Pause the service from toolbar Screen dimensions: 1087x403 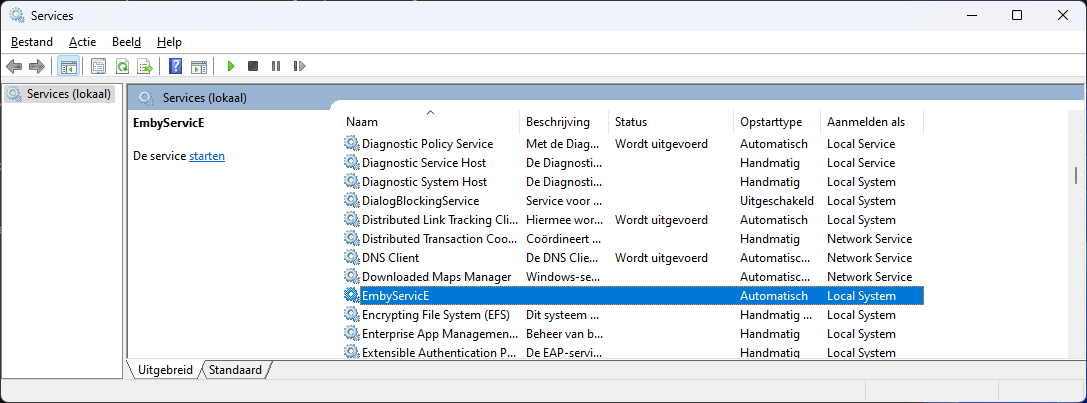tap(276, 66)
